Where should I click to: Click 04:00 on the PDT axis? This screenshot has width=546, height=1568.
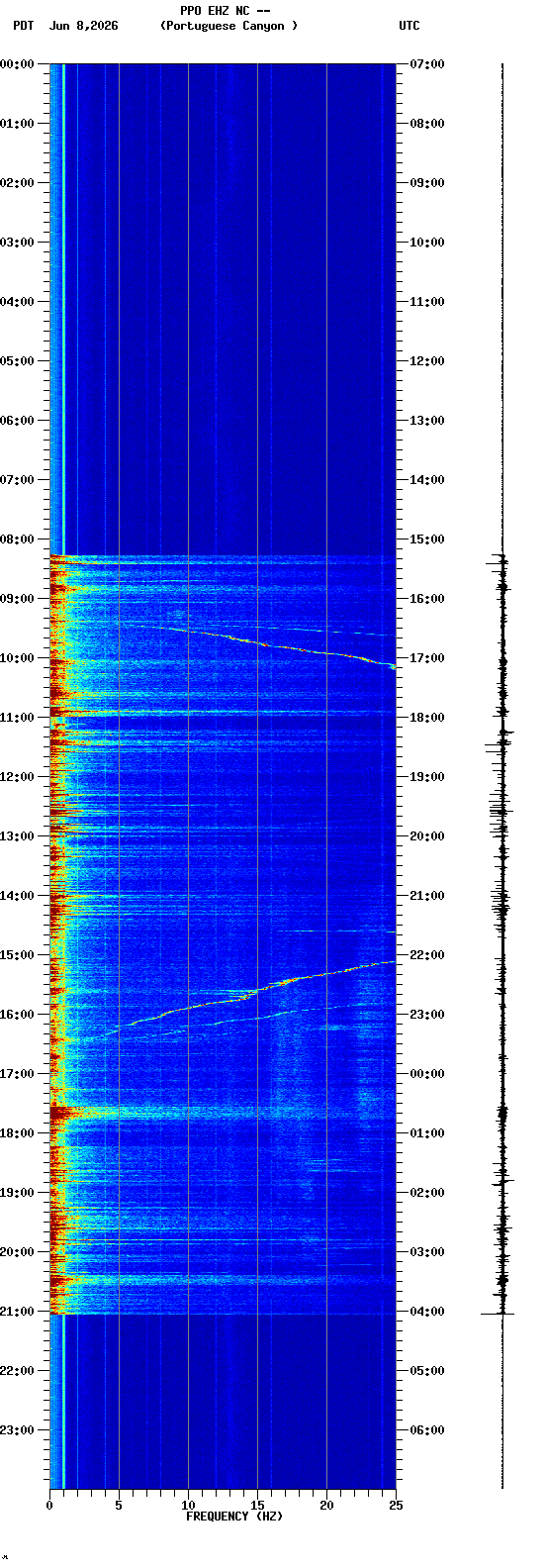[17, 302]
